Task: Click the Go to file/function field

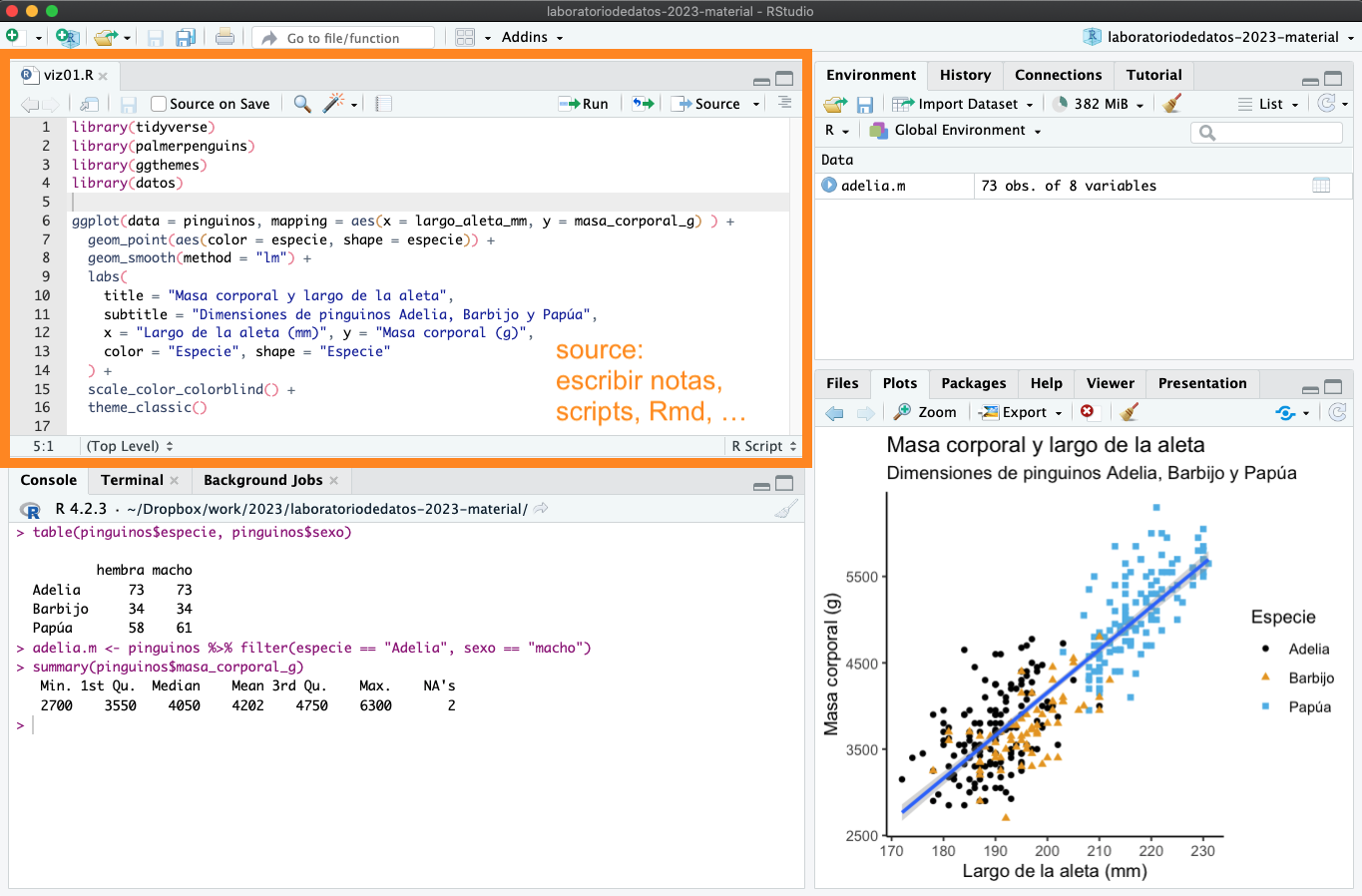Action: (x=343, y=38)
